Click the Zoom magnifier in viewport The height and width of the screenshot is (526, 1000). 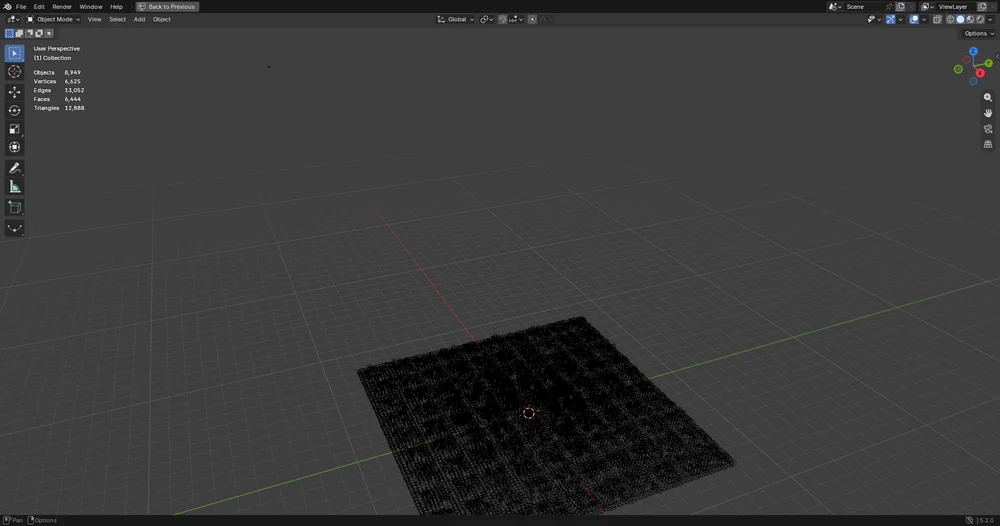[x=988, y=98]
